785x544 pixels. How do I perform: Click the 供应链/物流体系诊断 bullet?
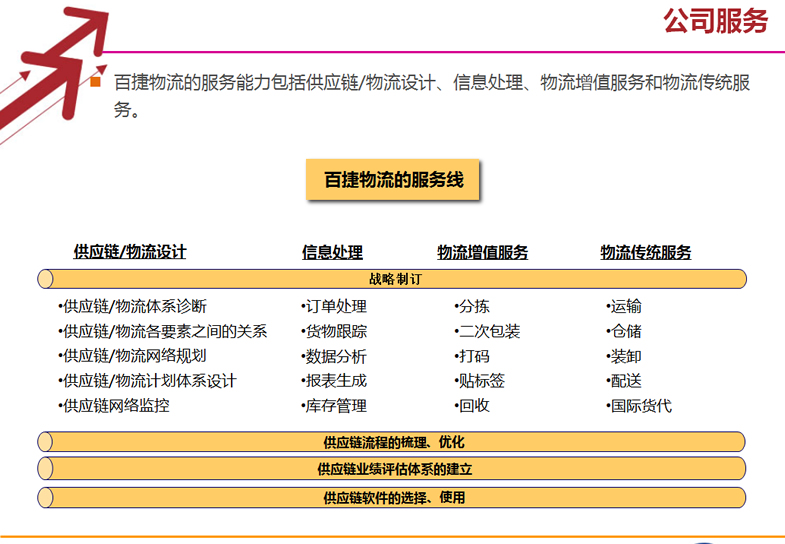[x=132, y=306]
